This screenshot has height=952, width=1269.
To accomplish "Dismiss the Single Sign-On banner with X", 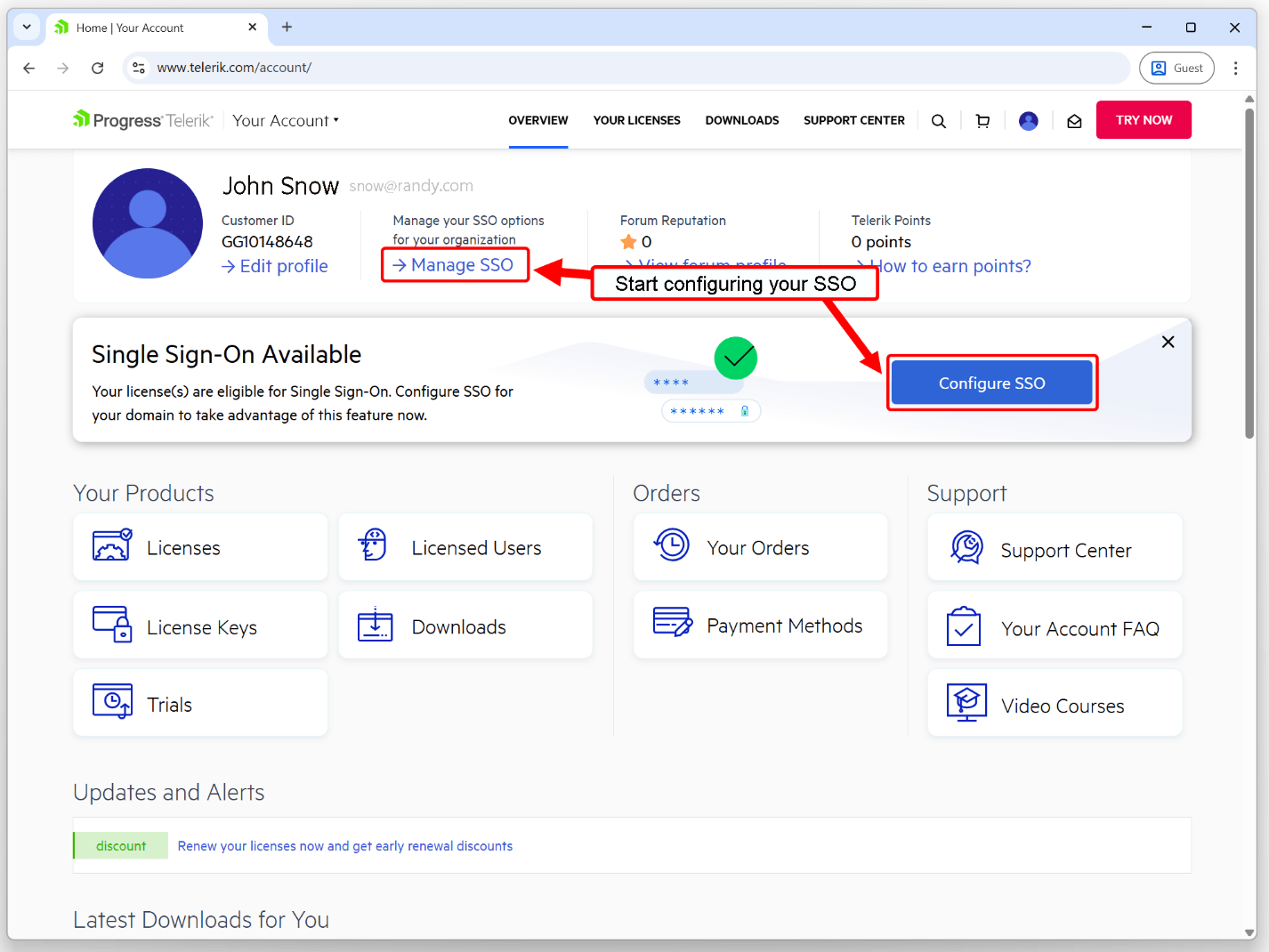I will [1168, 342].
